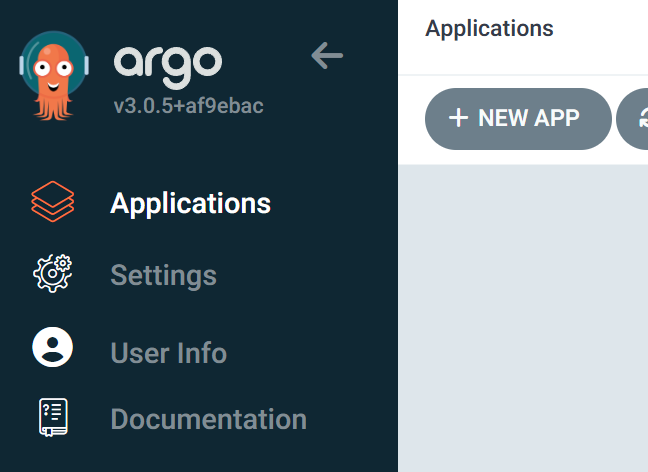Click the NEW APP button
The image size is (648, 472).
click(518, 119)
